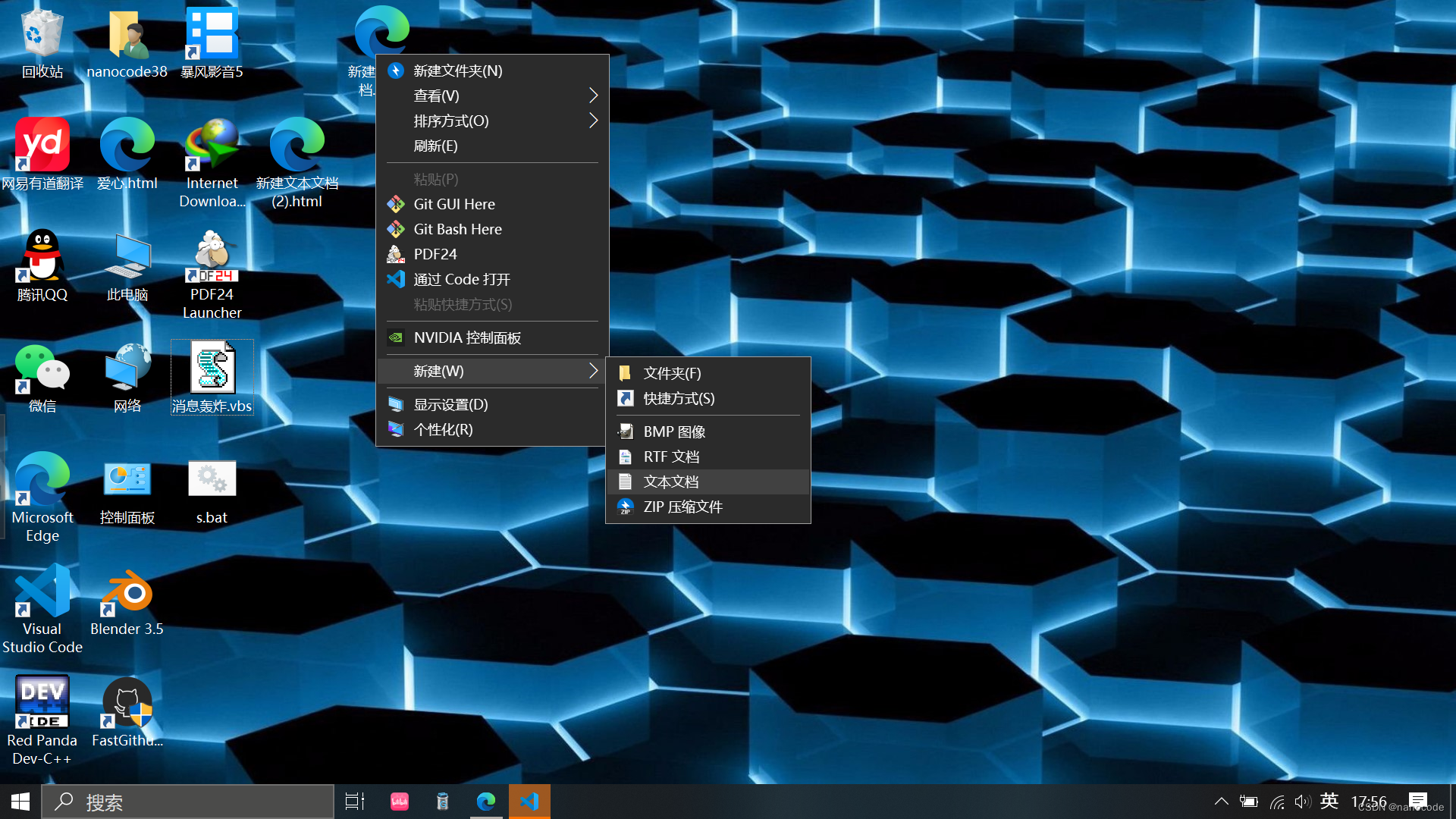This screenshot has height=819, width=1456.
Task: Expand the 排序方式(O) submenu
Action: coord(493,121)
